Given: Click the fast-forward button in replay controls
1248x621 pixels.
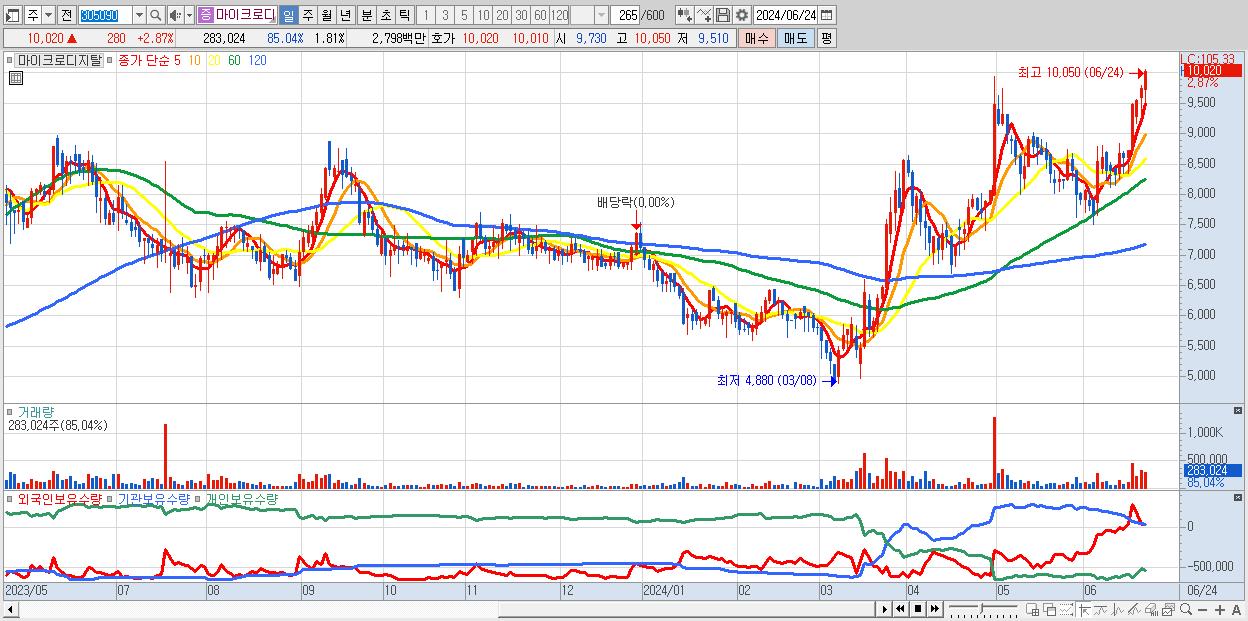Looking at the screenshot, I should coord(934,609).
